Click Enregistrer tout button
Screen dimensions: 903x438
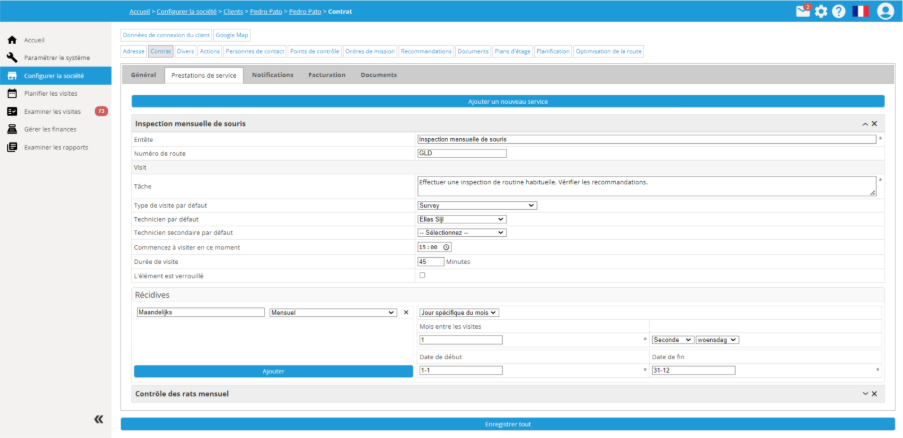tap(508, 424)
